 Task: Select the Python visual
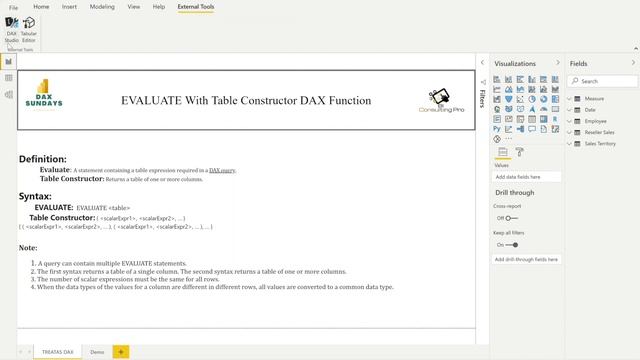click(x=497, y=129)
